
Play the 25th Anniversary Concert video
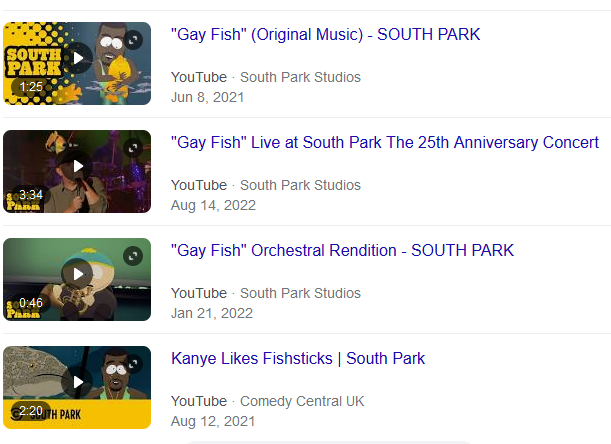pyautogui.click(x=77, y=165)
